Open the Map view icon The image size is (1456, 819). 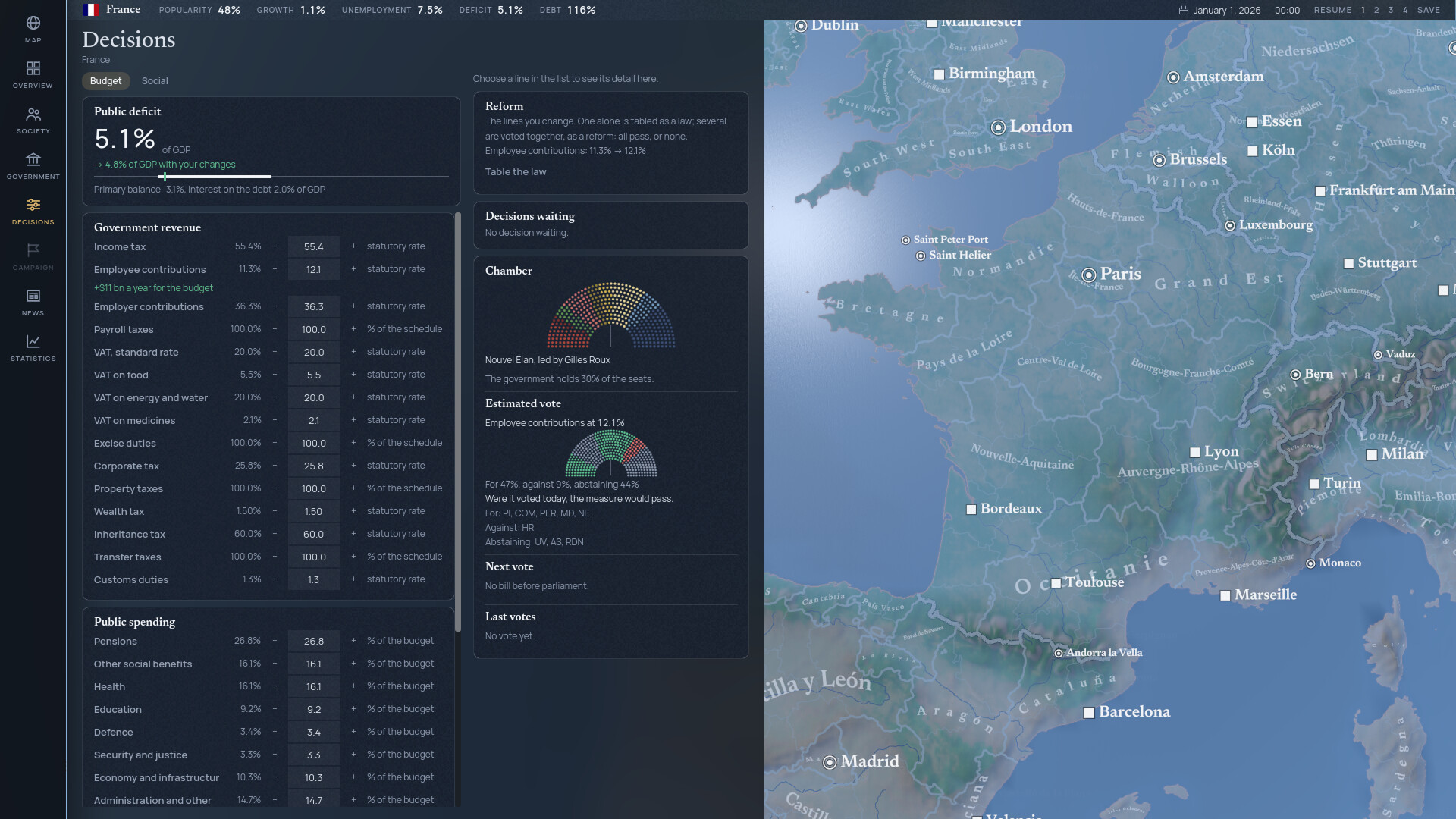[33, 24]
